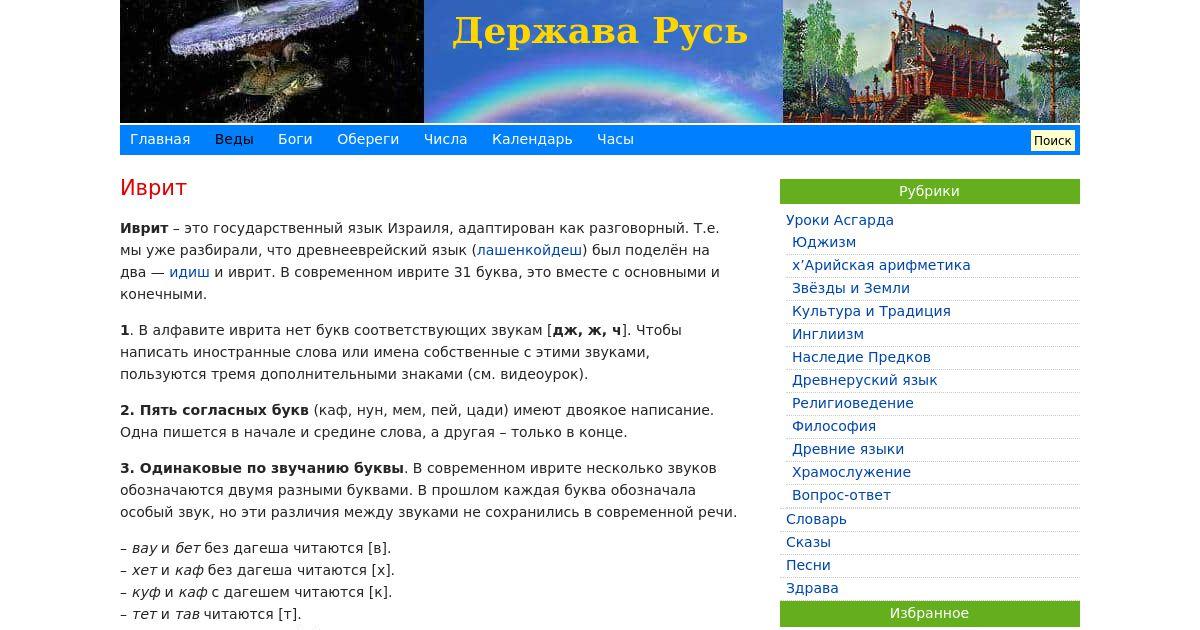Open the Юджизм category

click(x=824, y=242)
